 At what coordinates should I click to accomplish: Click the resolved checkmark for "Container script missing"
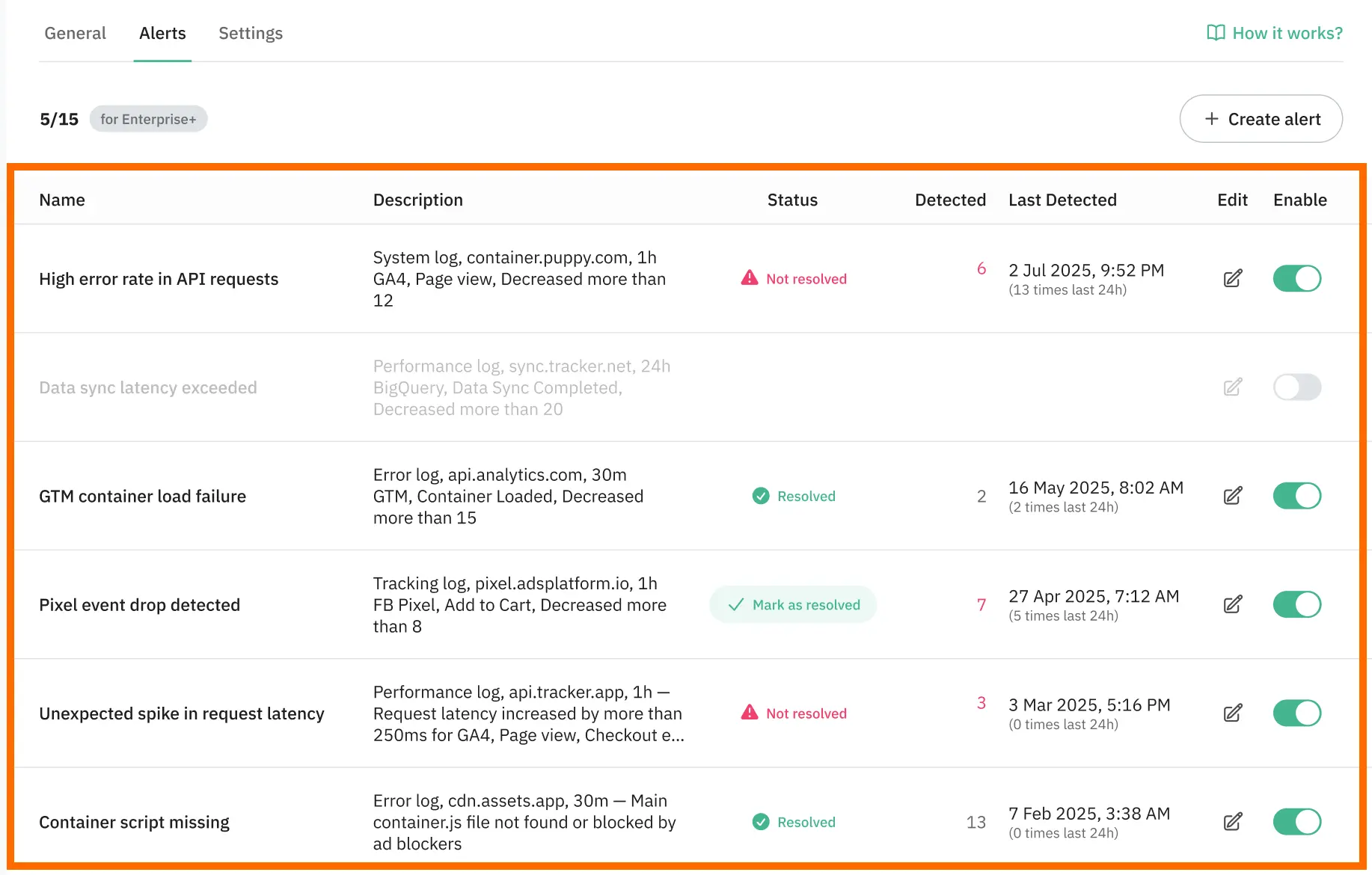coord(760,821)
